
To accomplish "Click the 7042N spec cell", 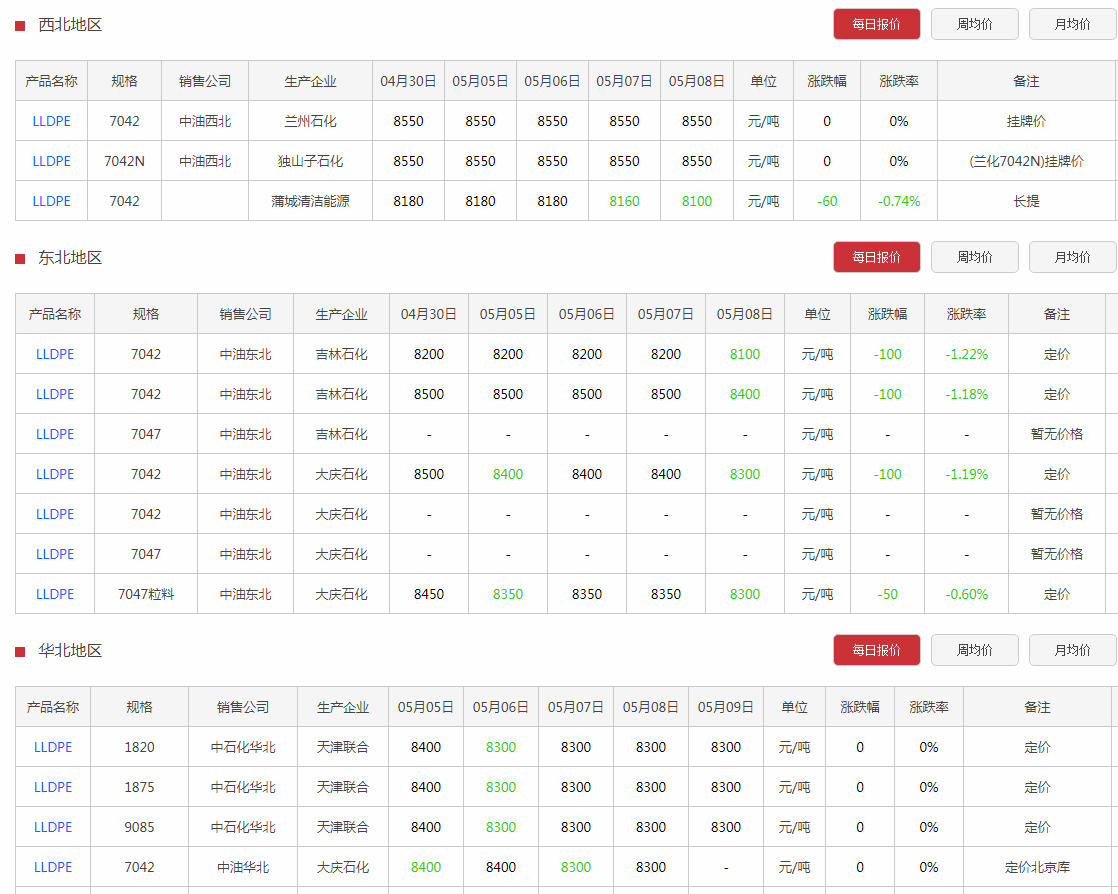I will (124, 161).
